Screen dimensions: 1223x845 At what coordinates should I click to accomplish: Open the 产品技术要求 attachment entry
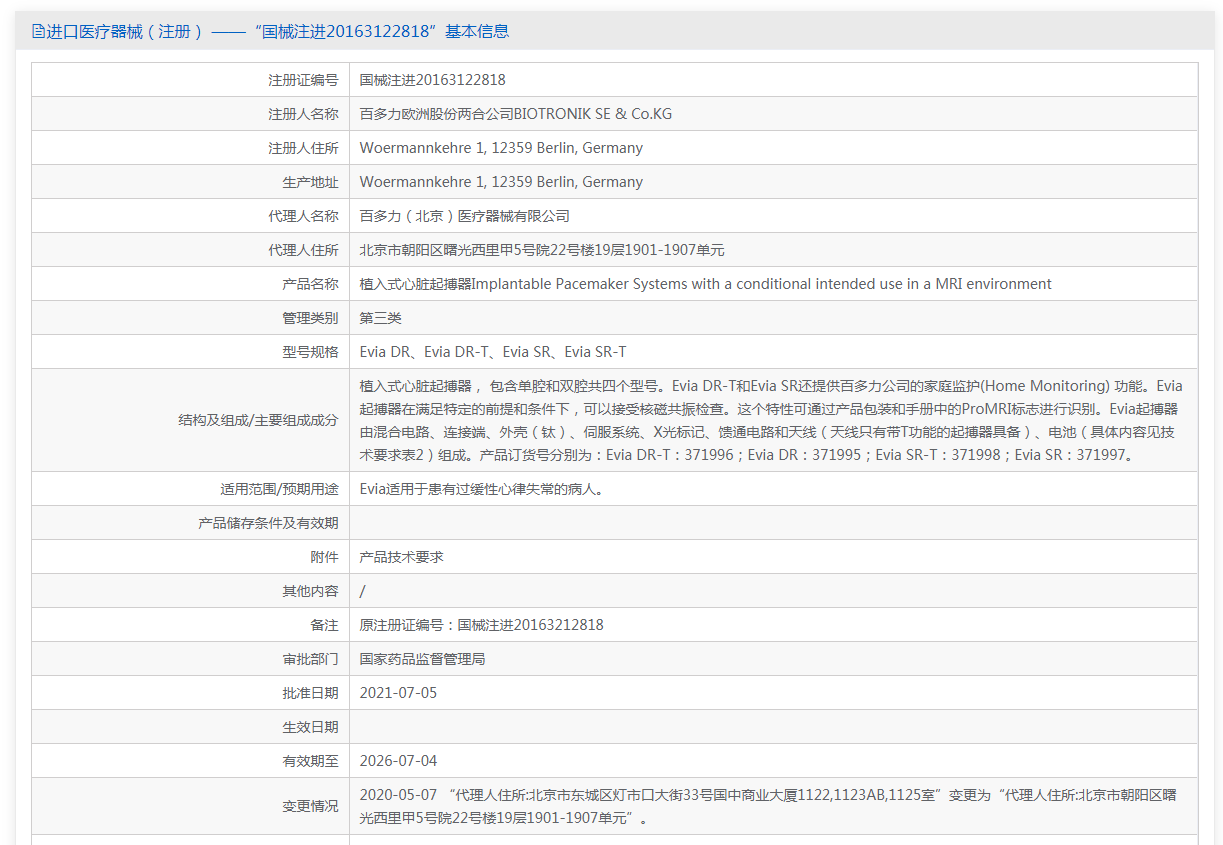coord(401,557)
